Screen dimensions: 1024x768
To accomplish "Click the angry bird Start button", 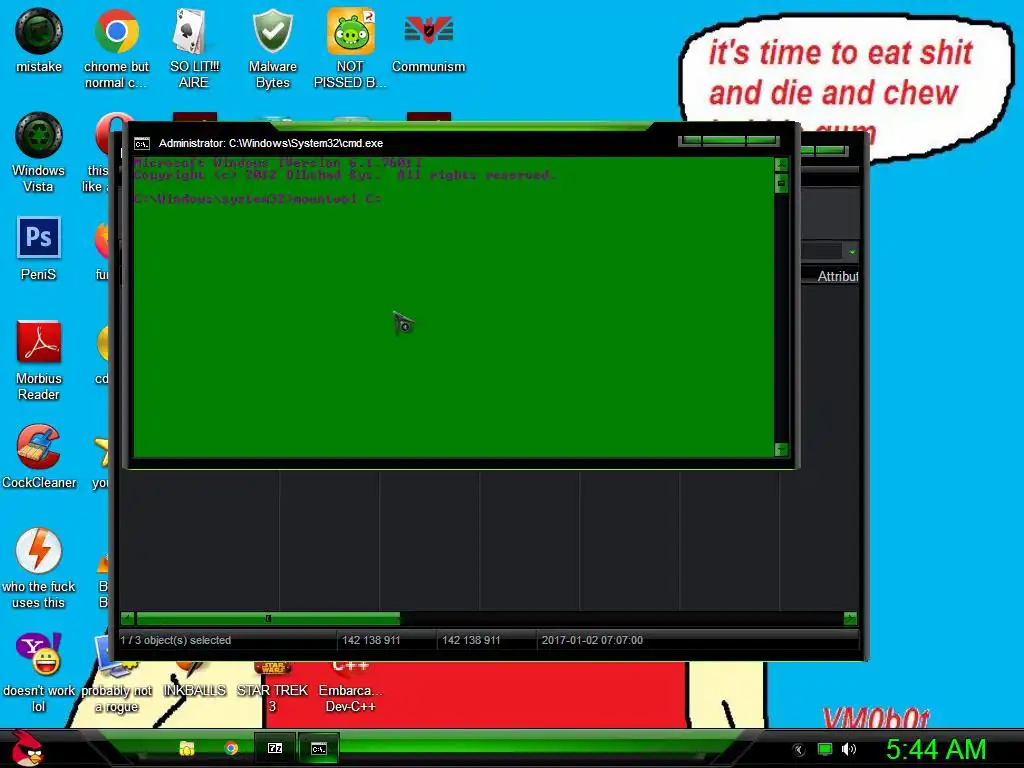I will [28, 748].
